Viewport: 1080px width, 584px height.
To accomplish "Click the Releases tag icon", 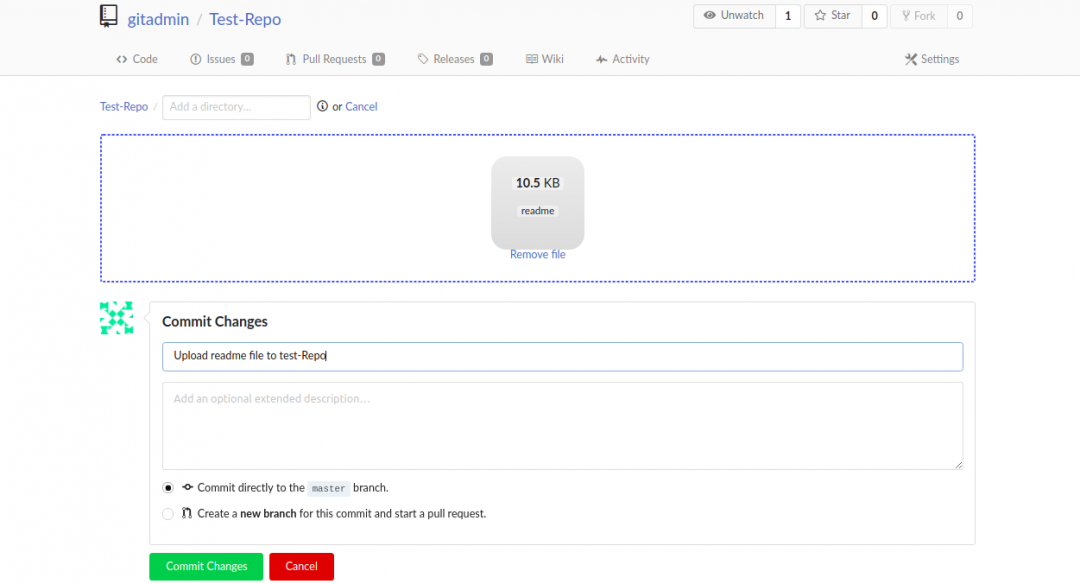I will [x=422, y=59].
